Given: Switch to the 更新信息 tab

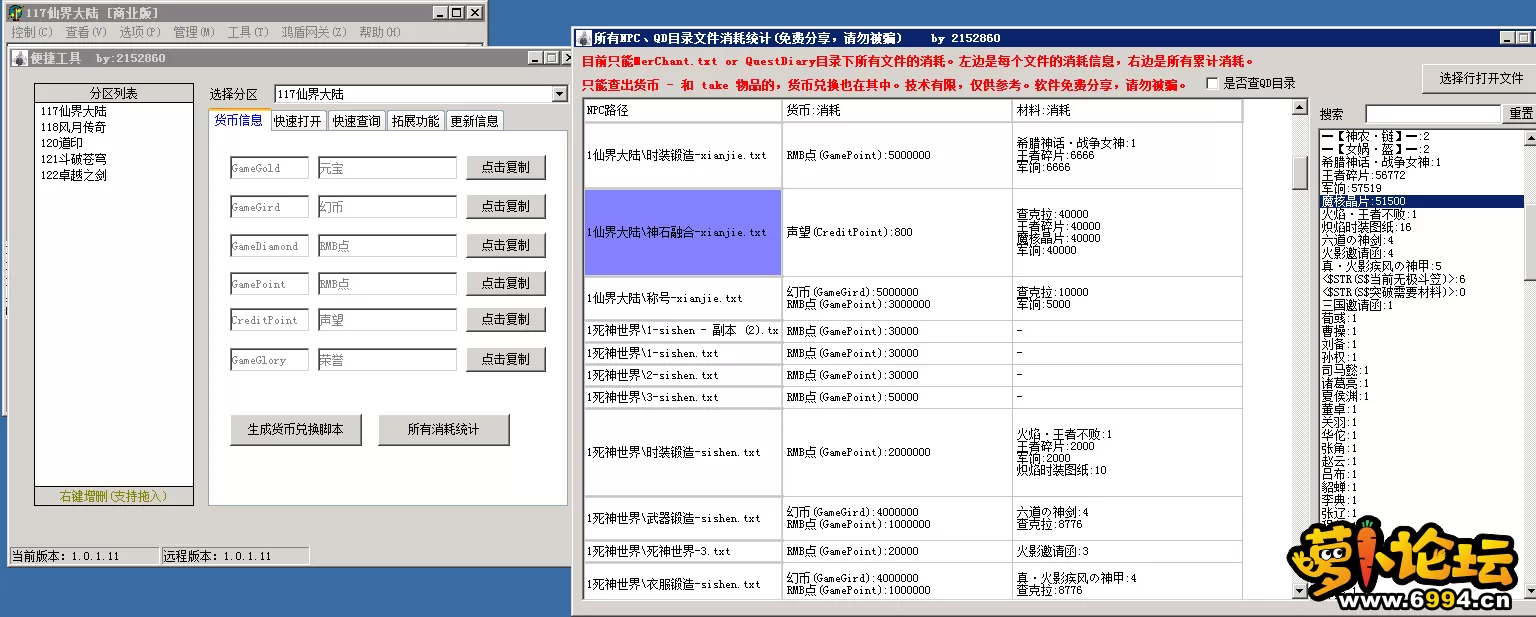Looking at the screenshot, I should click(x=474, y=121).
